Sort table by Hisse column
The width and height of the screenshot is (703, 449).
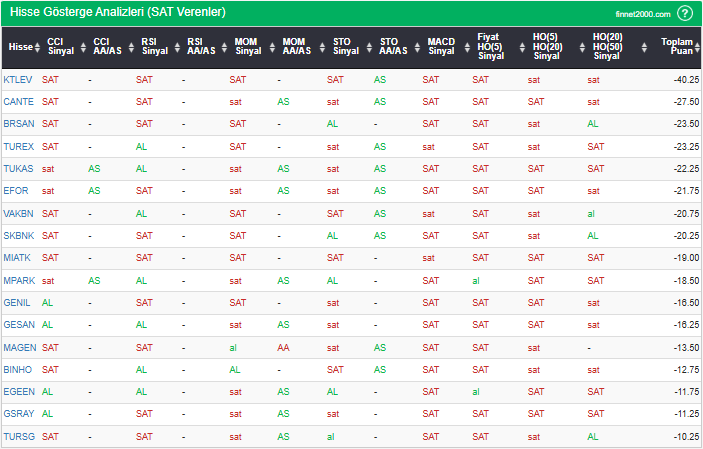pyautogui.click(x=20, y=46)
